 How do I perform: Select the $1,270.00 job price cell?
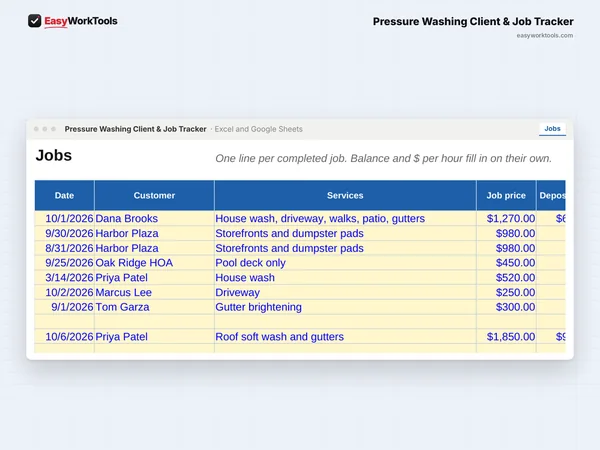point(506,218)
